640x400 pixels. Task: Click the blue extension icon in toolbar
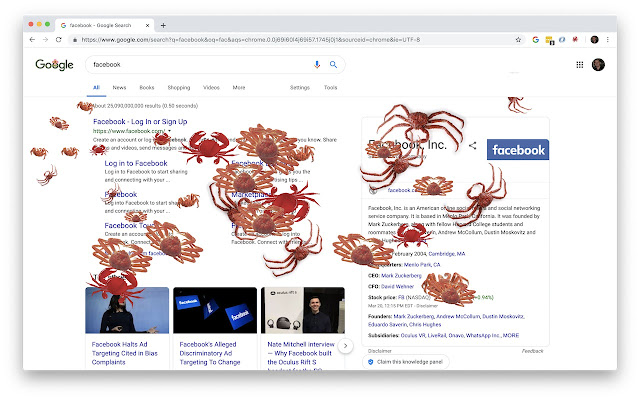(562, 40)
